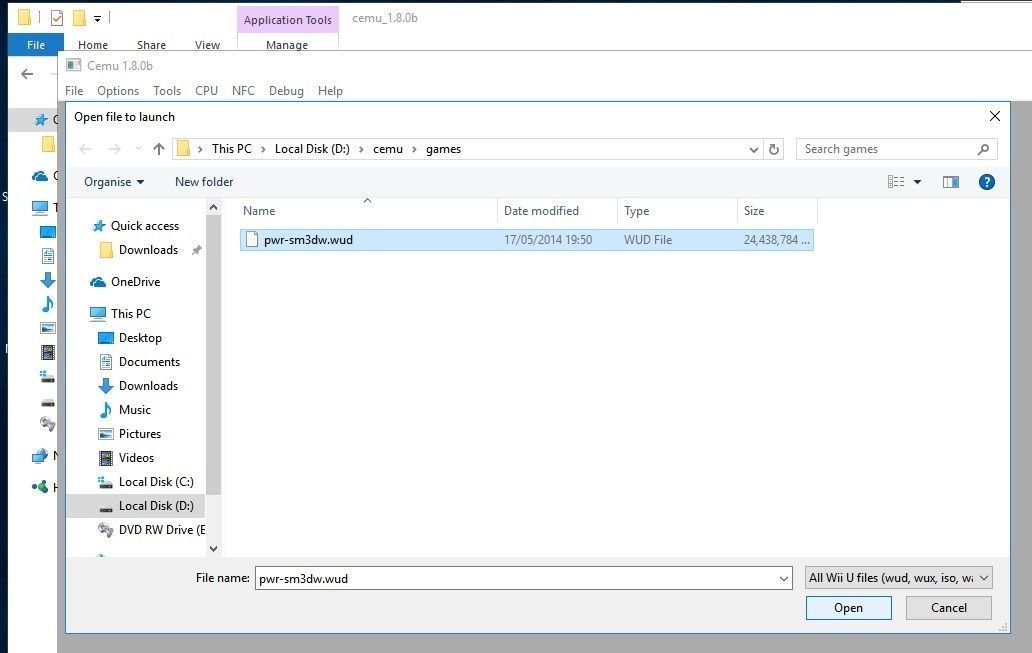Switch to Explorer's View ribbon tab
The width and height of the screenshot is (1032, 653).
[207, 45]
